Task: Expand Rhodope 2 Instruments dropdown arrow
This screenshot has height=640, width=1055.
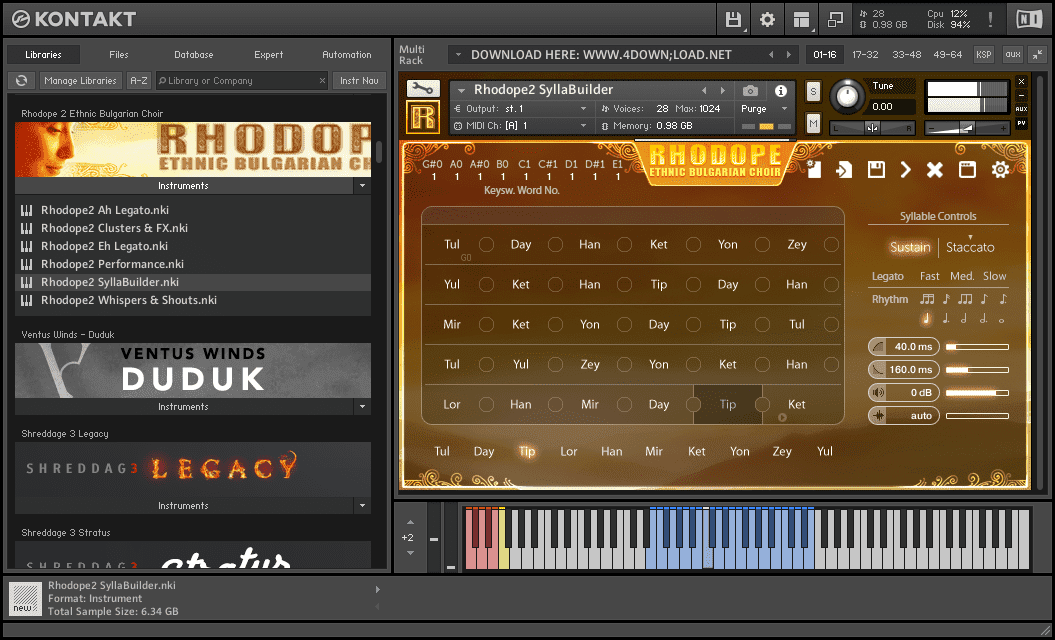Action: tap(362, 186)
